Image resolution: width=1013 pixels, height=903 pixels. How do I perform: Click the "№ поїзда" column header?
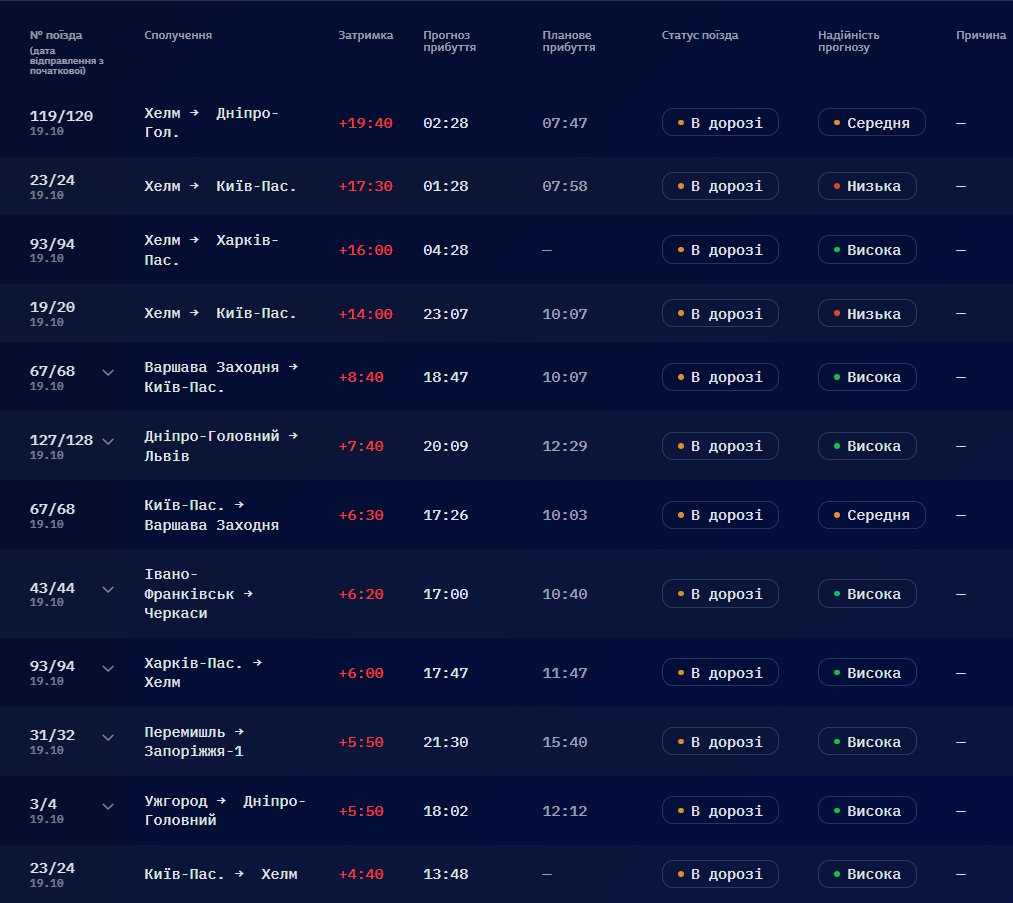coord(56,35)
